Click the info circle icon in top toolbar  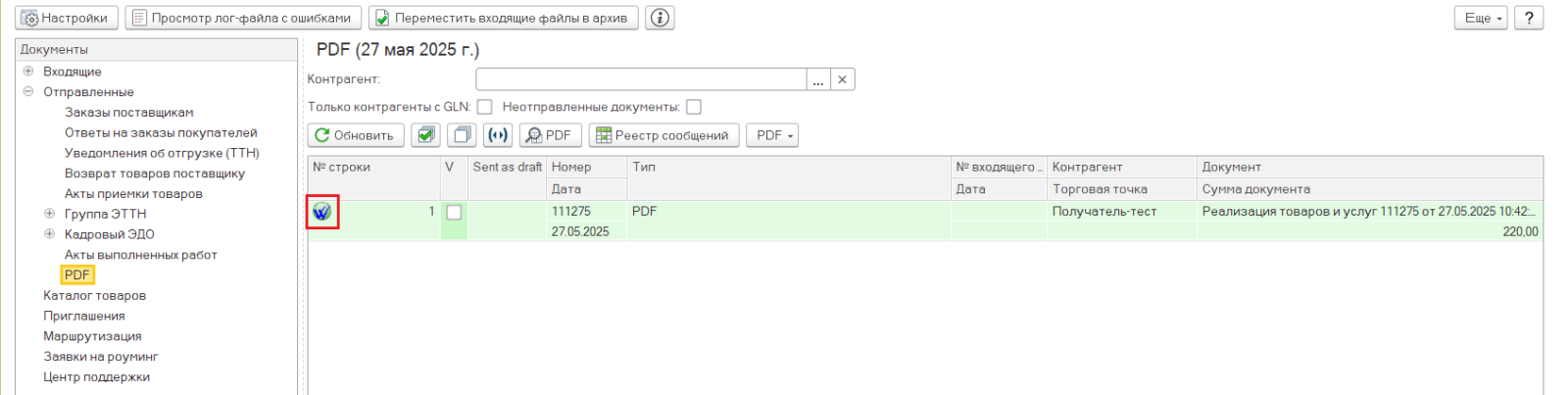(x=661, y=18)
